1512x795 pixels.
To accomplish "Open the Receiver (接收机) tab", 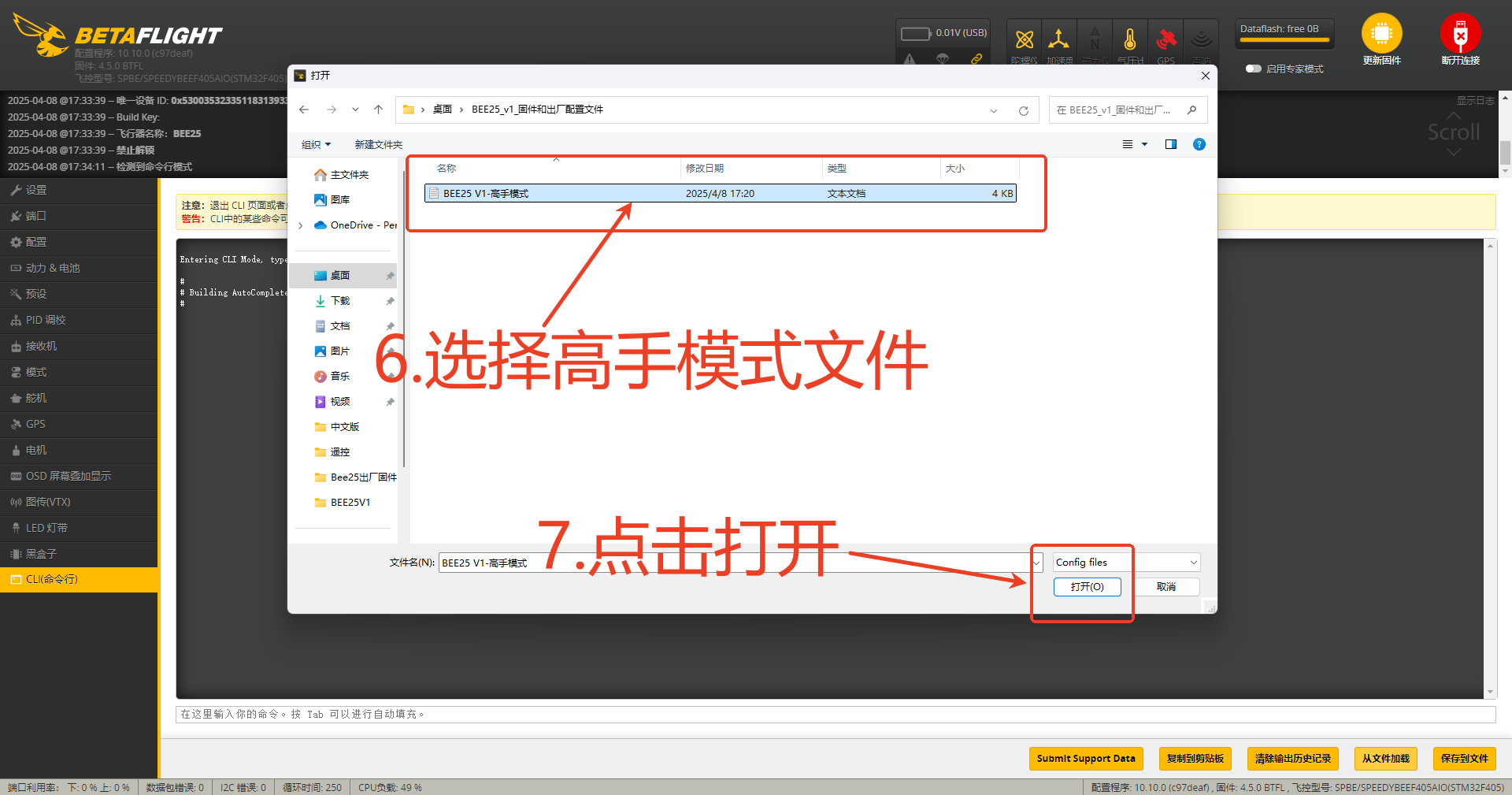I will click(x=79, y=346).
